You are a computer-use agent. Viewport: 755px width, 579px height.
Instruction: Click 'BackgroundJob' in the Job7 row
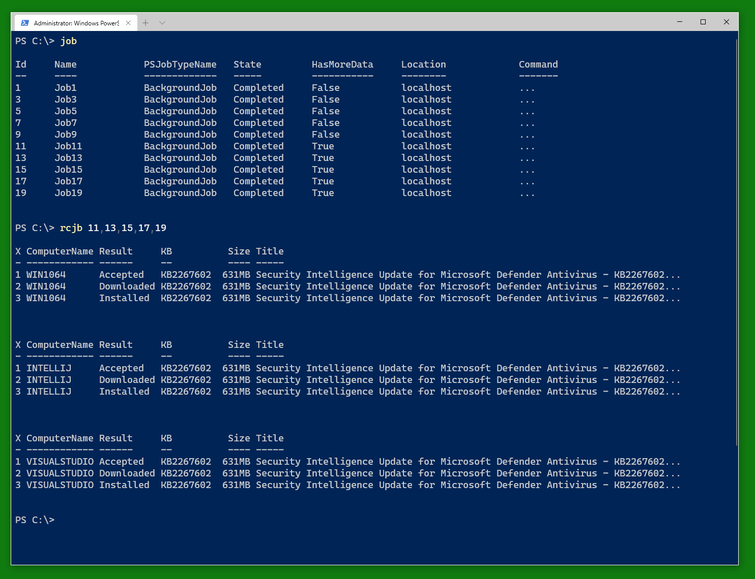180,123
